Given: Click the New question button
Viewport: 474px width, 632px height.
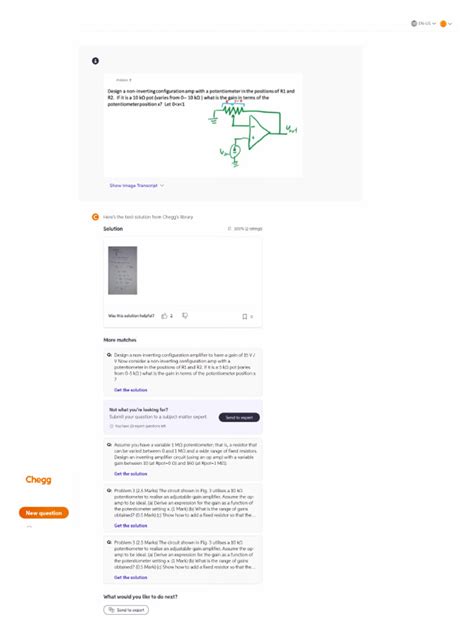Looking at the screenshot, I should 44,513.
